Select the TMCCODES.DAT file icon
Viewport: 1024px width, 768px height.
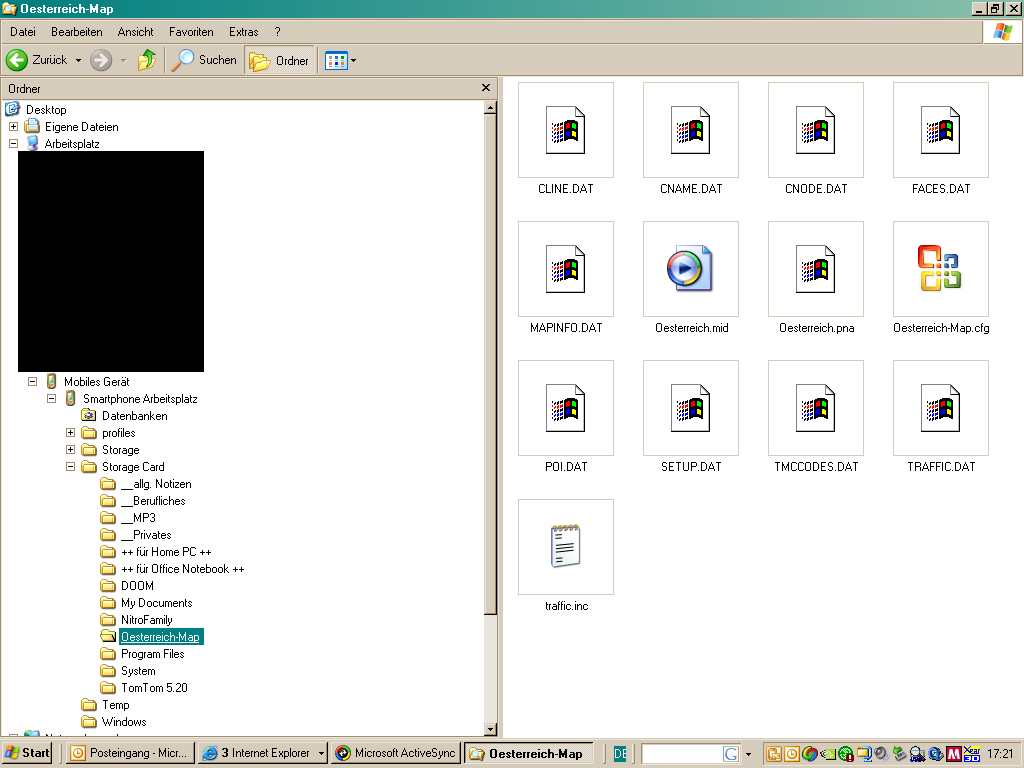pyautogui.click(x=816, y=408)
